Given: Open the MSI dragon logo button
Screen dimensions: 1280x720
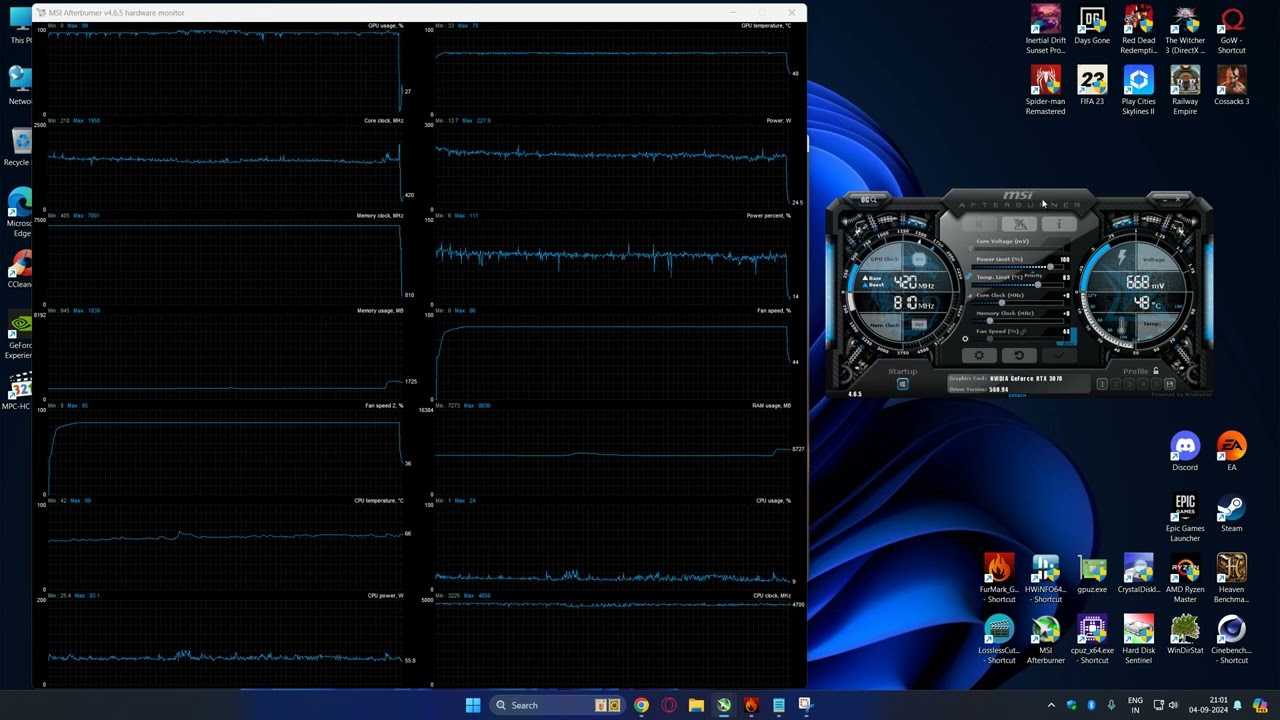Looking at the screenshot, I should 1019,224.
